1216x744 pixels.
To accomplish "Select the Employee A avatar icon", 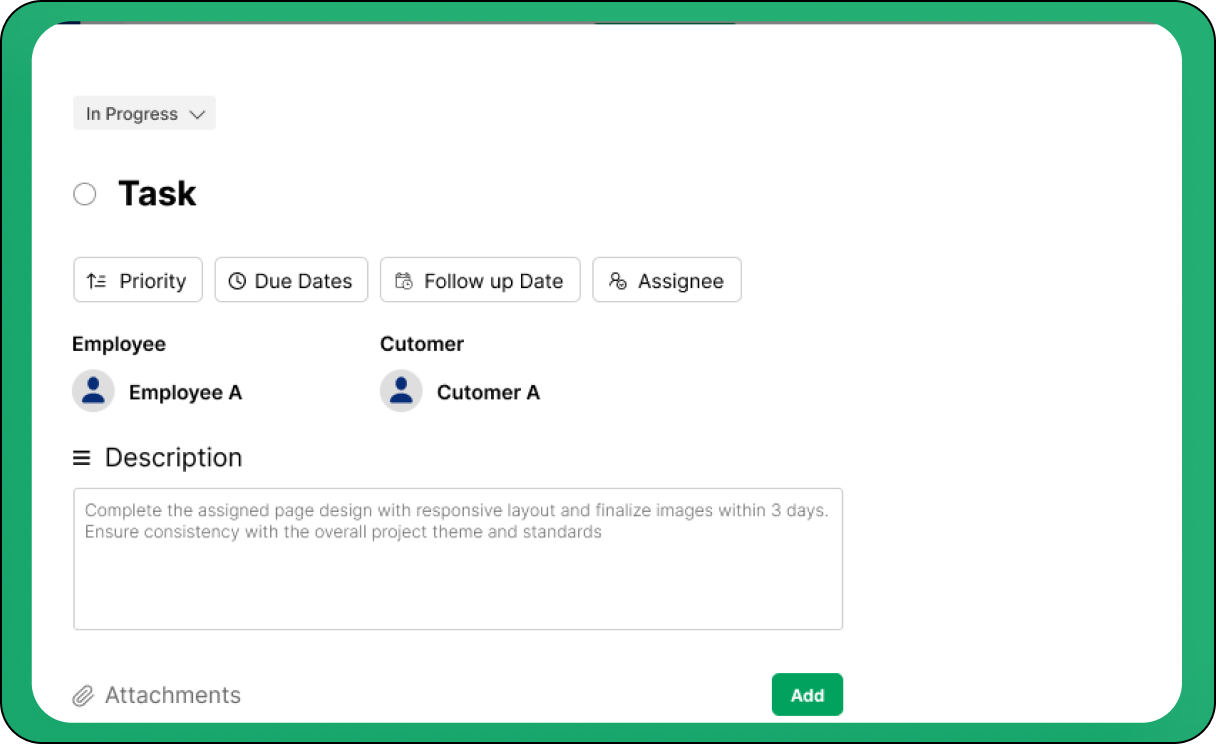I will coord(93,391).
